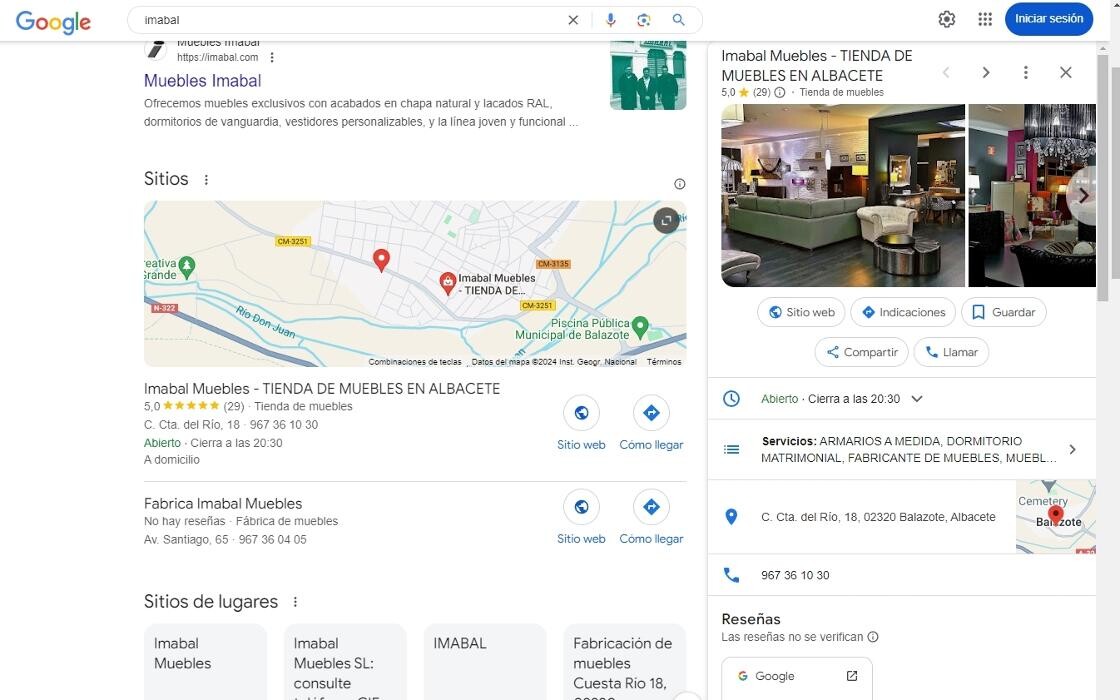
Task: Open Sitios section options menu
Action: point(206,180)
